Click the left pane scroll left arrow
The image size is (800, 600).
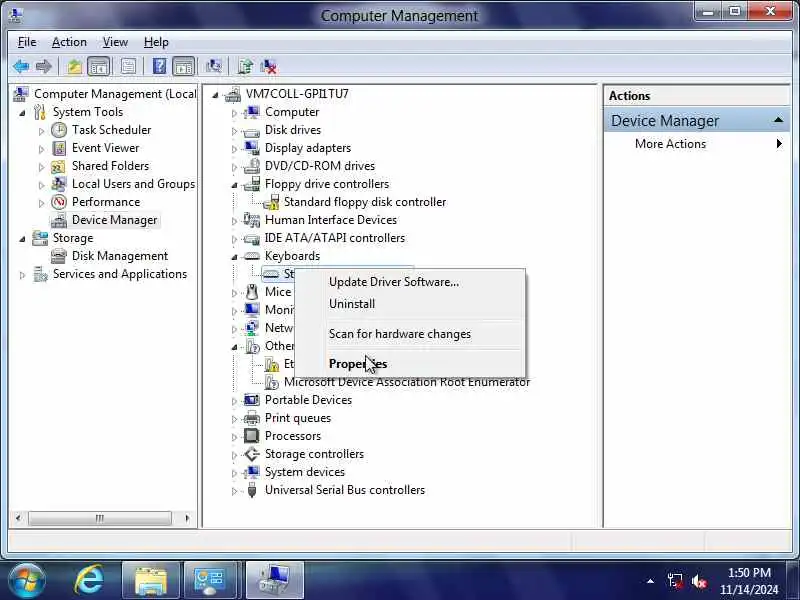pos(18,518)
